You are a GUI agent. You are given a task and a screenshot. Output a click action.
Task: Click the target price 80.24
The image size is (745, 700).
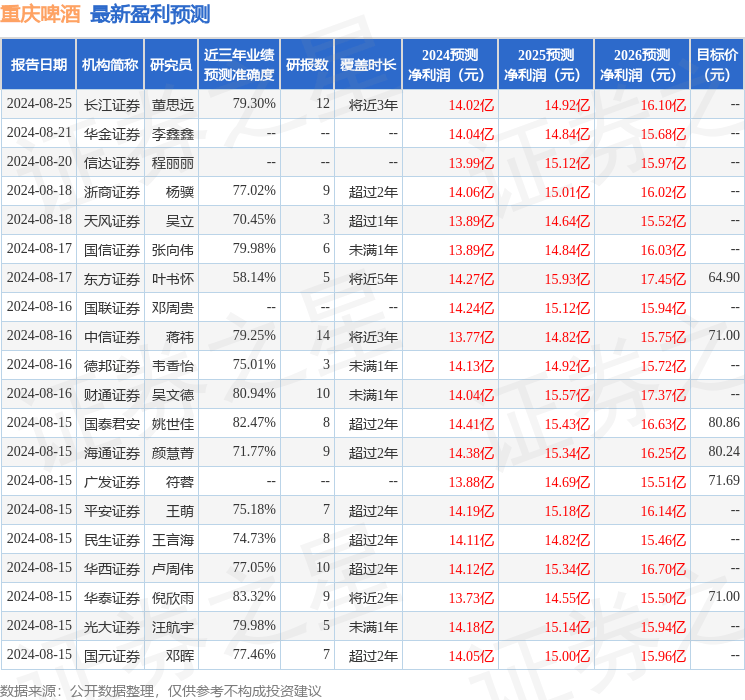[724, 451]
